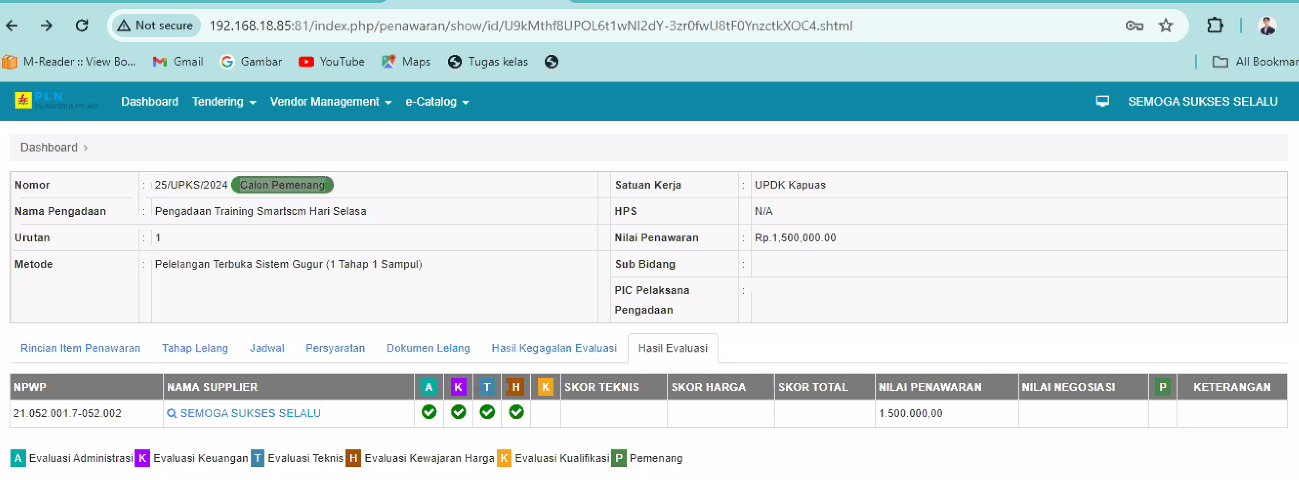Switch to the Rincian Item Penawaran tab
1299x480 pixels.
pos(81,348)
